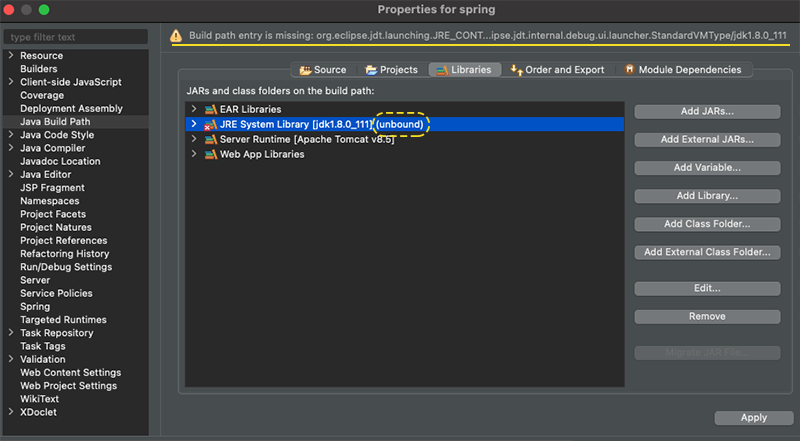Open Refactoring History page
800x441 pixels.
(65, 254)
